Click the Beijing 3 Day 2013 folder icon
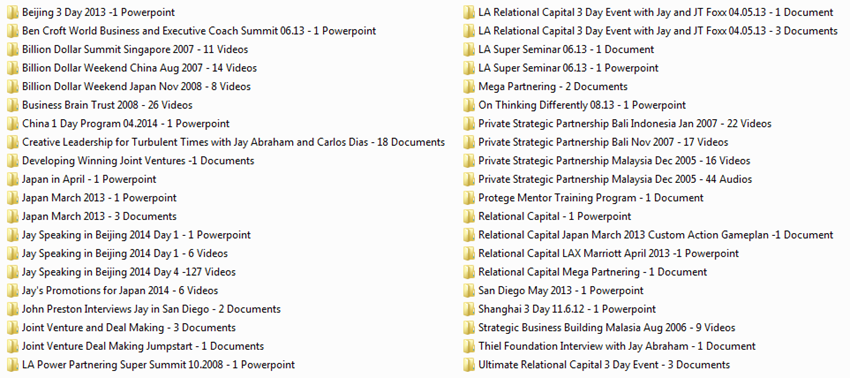This screenshot has width=850, height=378. tap(13, 12)
